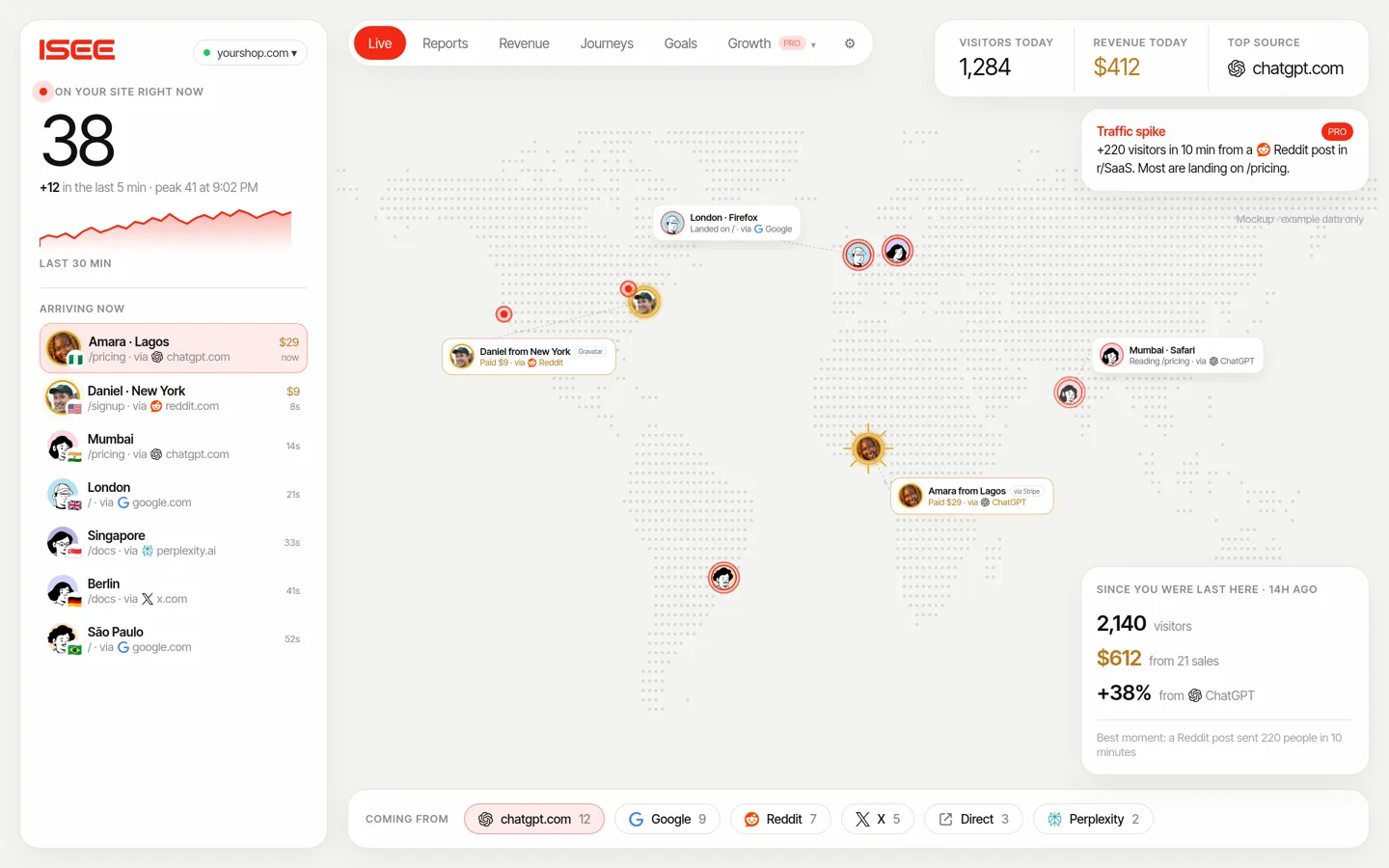Viewport: 1389px width, 868px height.
Task: Open Daniel · New York visitor row
Action: pos(174,397)
